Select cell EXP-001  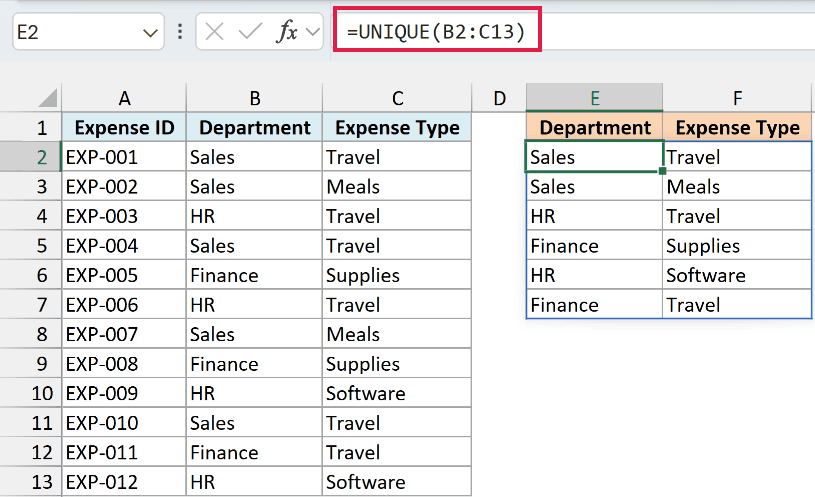click(x=124, y=156)
